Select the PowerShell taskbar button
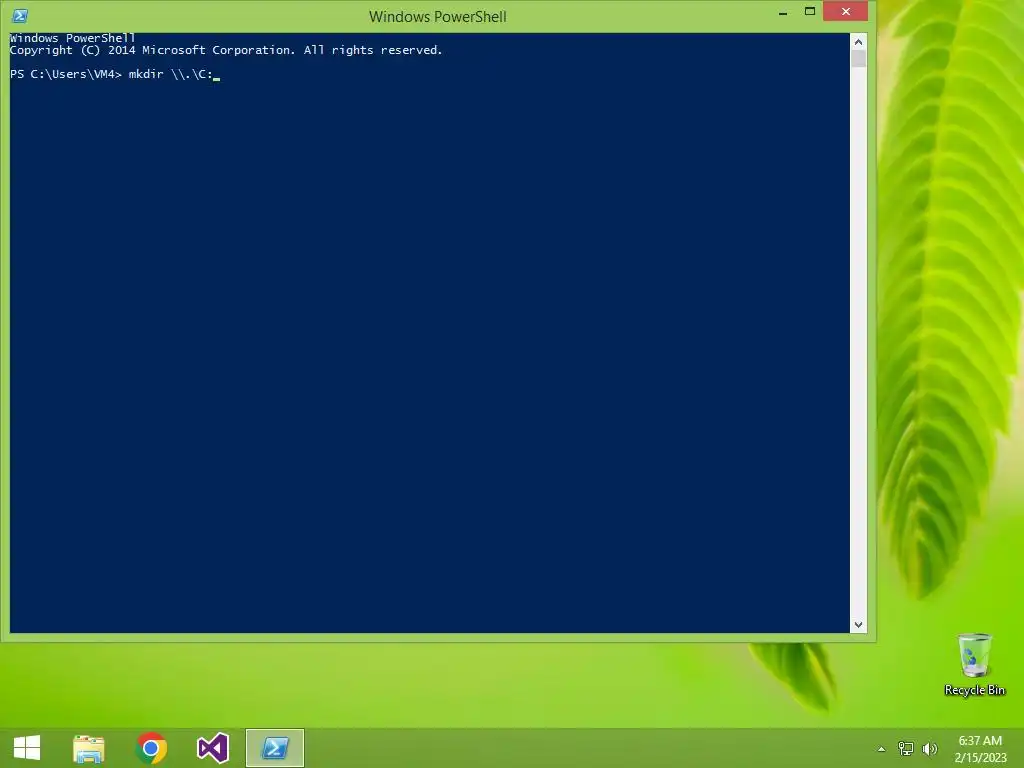 click(x=275, y=748)
